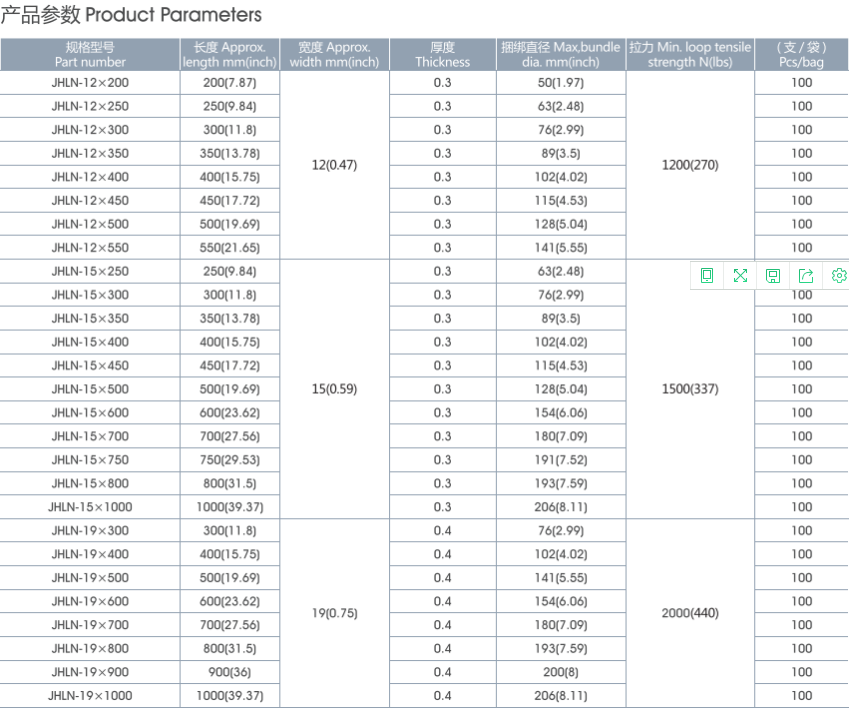
Task: Click the share export arrow icon
Action: [806, 276]
